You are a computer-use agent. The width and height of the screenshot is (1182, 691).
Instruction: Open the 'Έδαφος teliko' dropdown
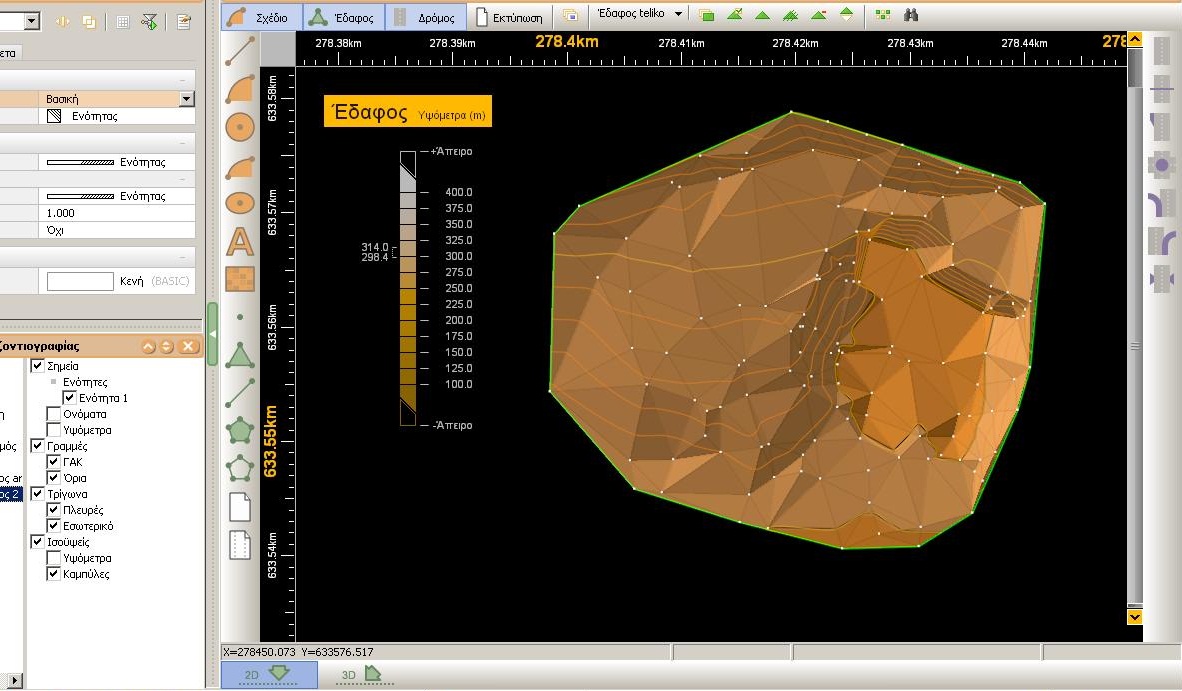click(x=679, y=15)
